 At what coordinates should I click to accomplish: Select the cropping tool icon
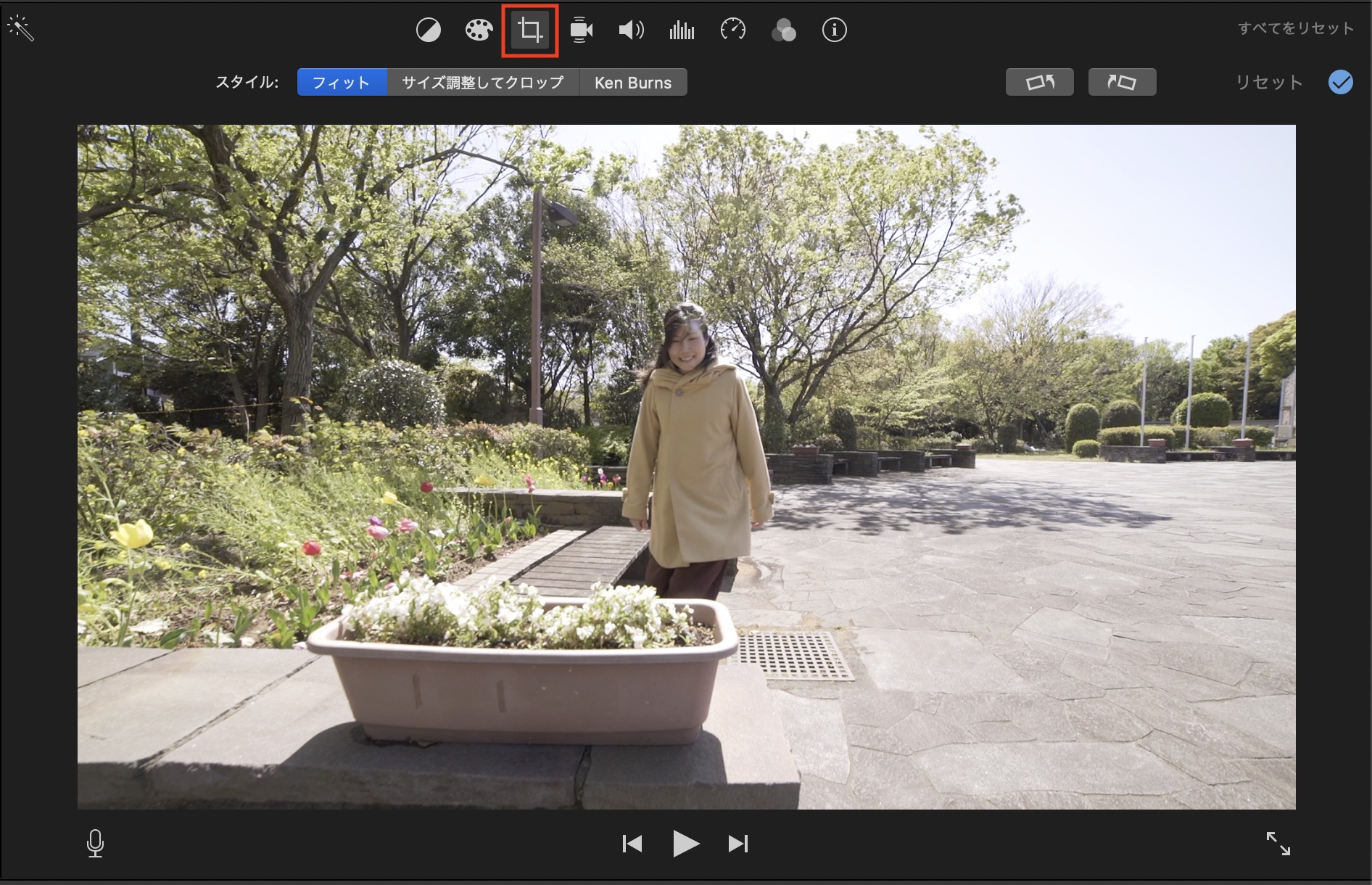530,30
